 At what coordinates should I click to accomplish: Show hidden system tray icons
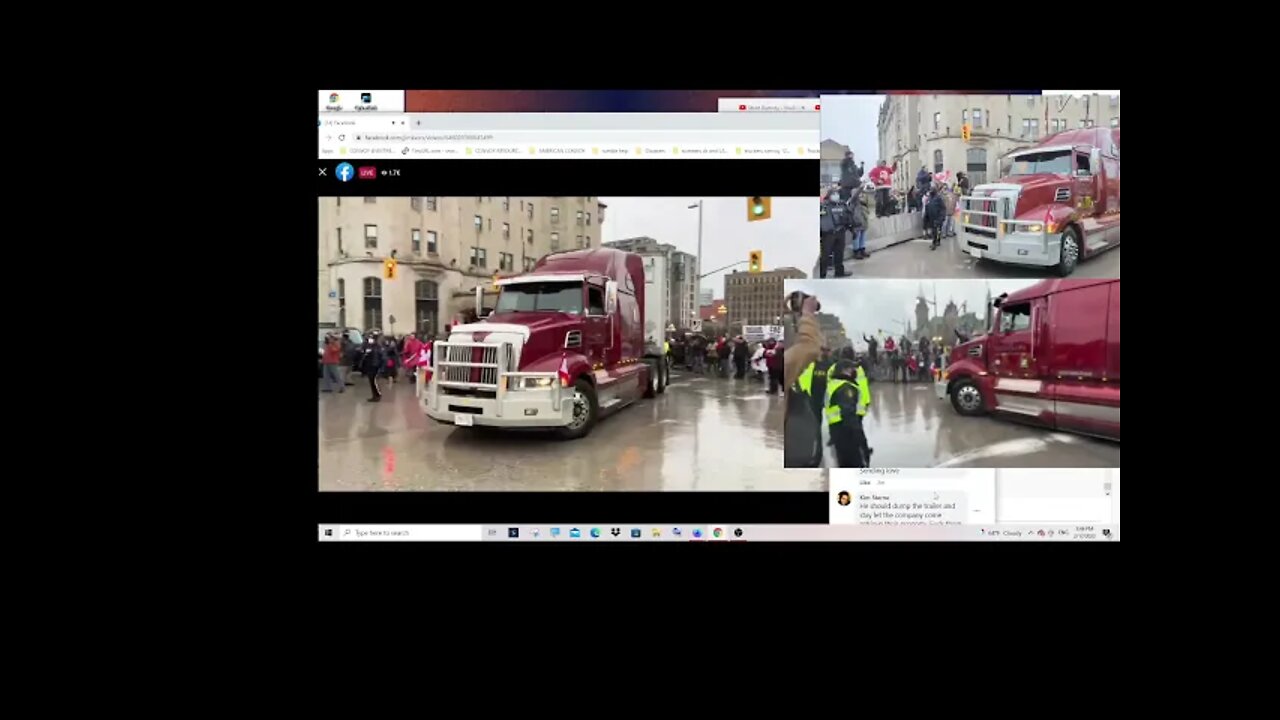point(1030,533)
